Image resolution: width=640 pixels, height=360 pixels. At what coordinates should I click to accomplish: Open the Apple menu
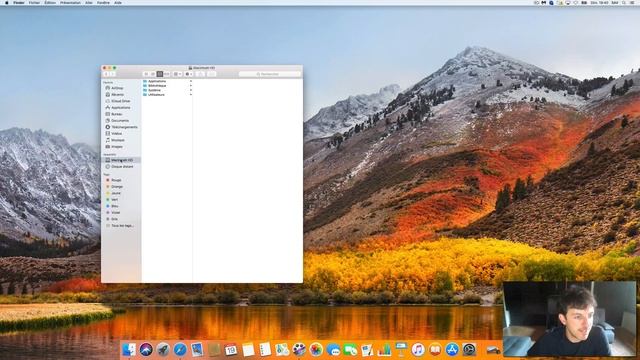click(x=7, y=2)
